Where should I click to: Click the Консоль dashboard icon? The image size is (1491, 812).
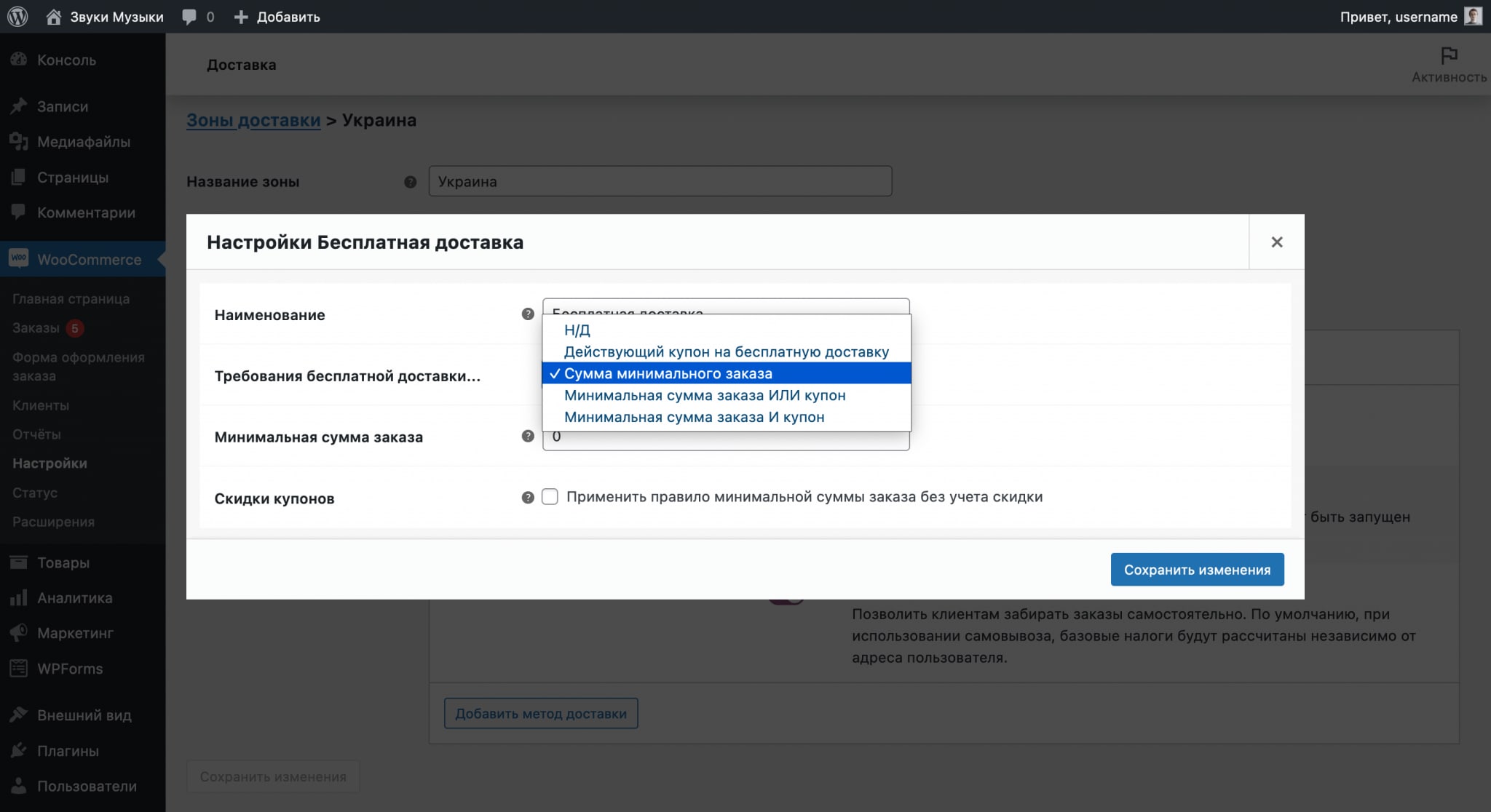pyautogui.click(x=19, y=60)
